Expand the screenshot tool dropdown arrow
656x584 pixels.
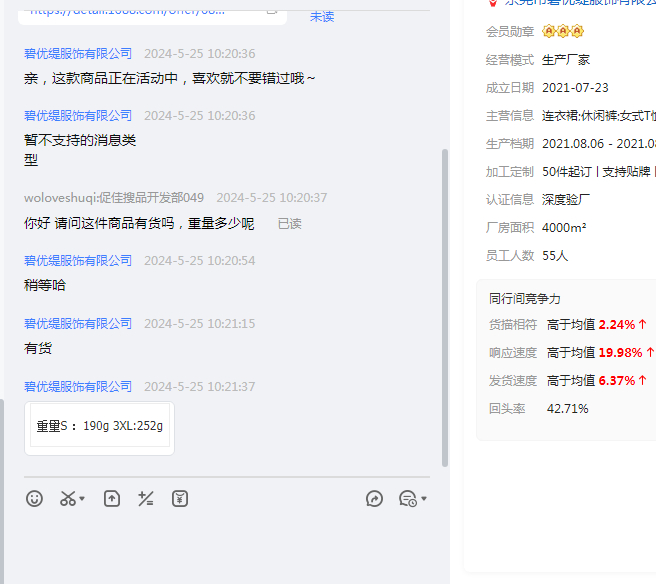click(82, 499)
